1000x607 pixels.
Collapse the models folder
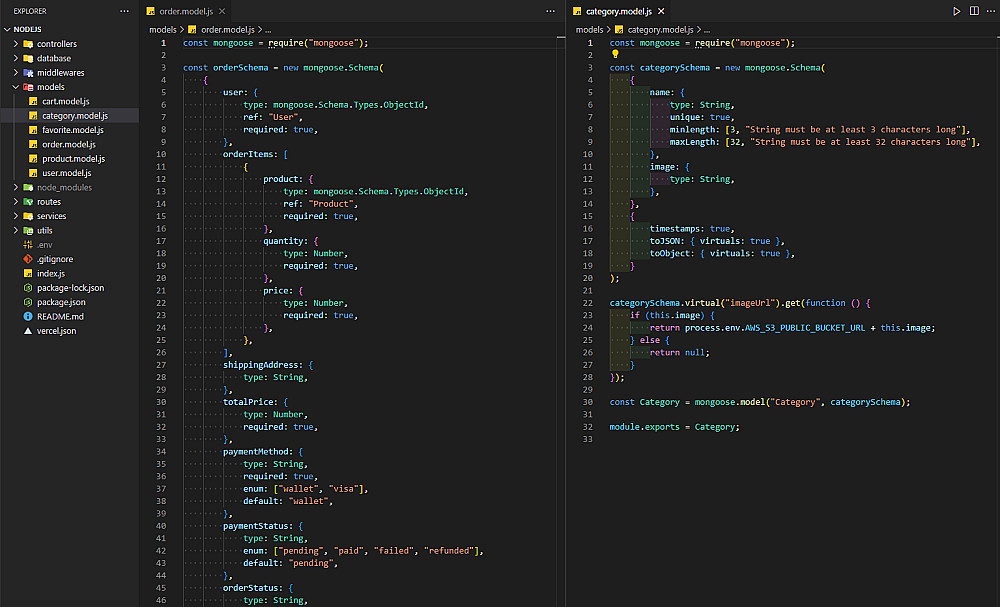click(x=50, y=87)
